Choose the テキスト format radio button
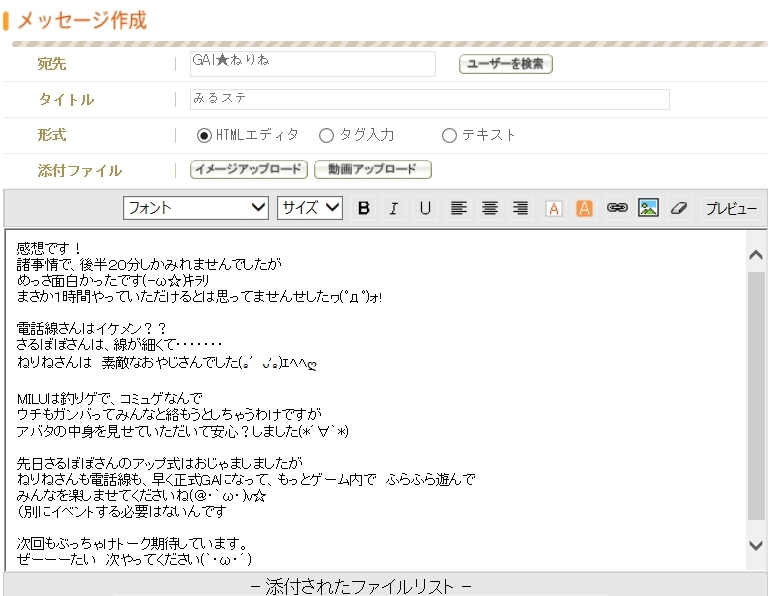Screen dimensions: 771x596 click(449, 135)
